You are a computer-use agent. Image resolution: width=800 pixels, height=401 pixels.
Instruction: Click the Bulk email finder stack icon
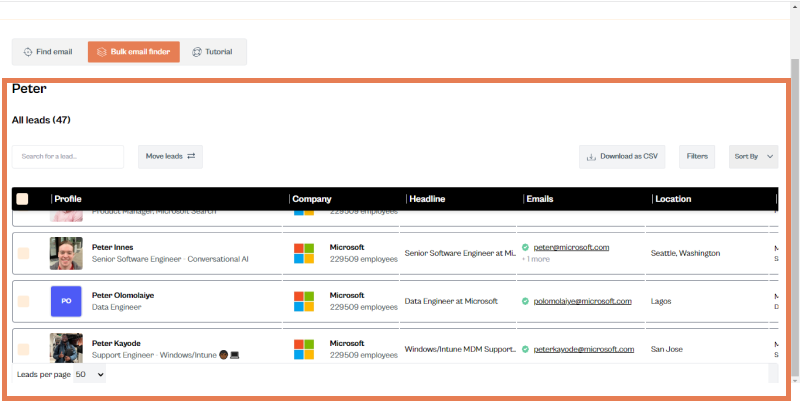point(102,52)
